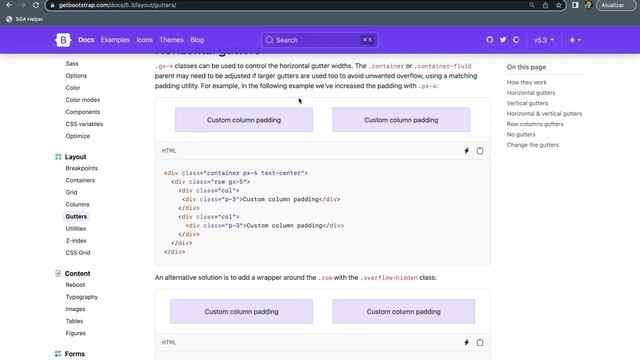Open the Figures sidebar link
The image size is (640, 360).
[x=76, y=333]
